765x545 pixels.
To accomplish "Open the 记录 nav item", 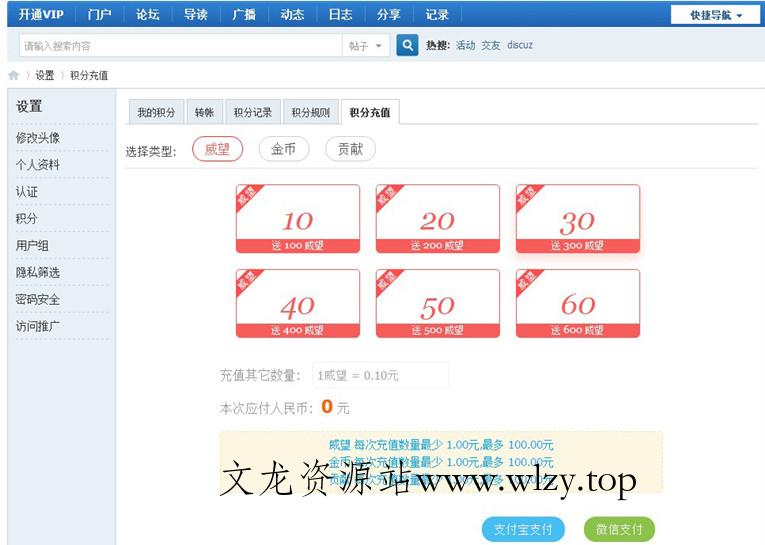I will click(437, 14).
